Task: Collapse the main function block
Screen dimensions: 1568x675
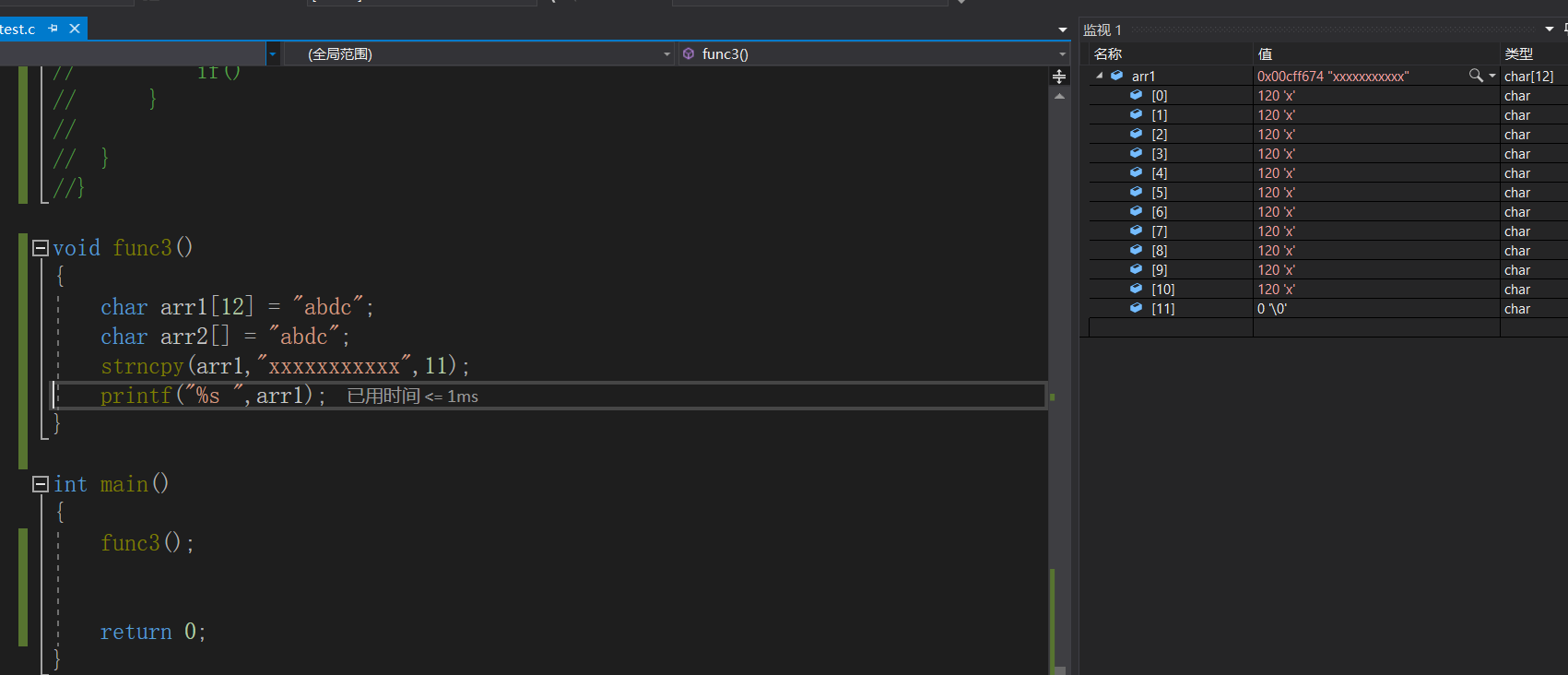Action: 40,483
